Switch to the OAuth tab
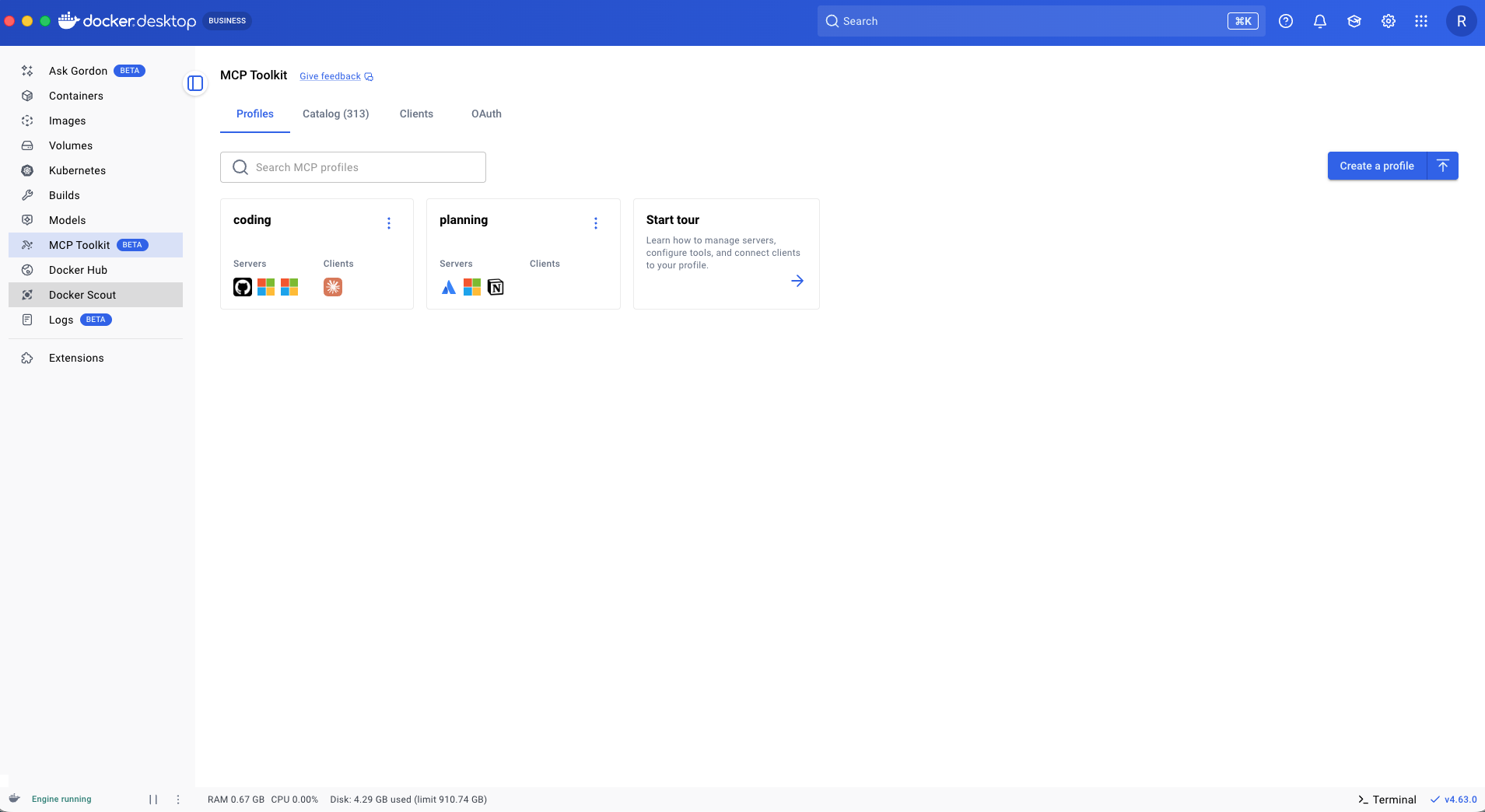 (486, 114)
